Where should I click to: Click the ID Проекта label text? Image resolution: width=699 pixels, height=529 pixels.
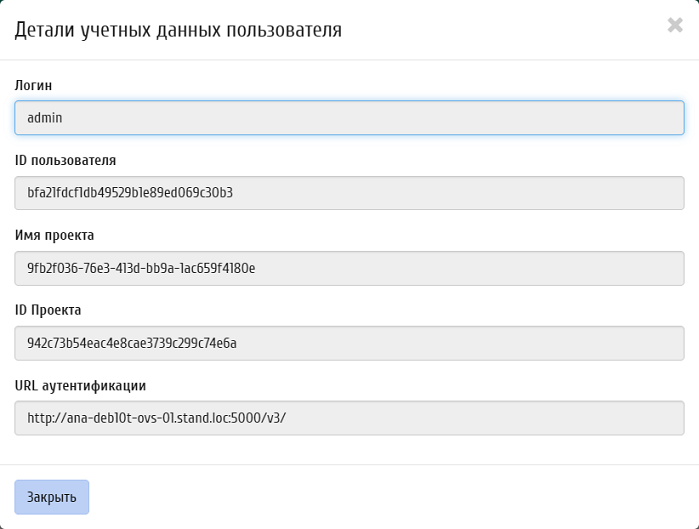click(x=48, y=310)
